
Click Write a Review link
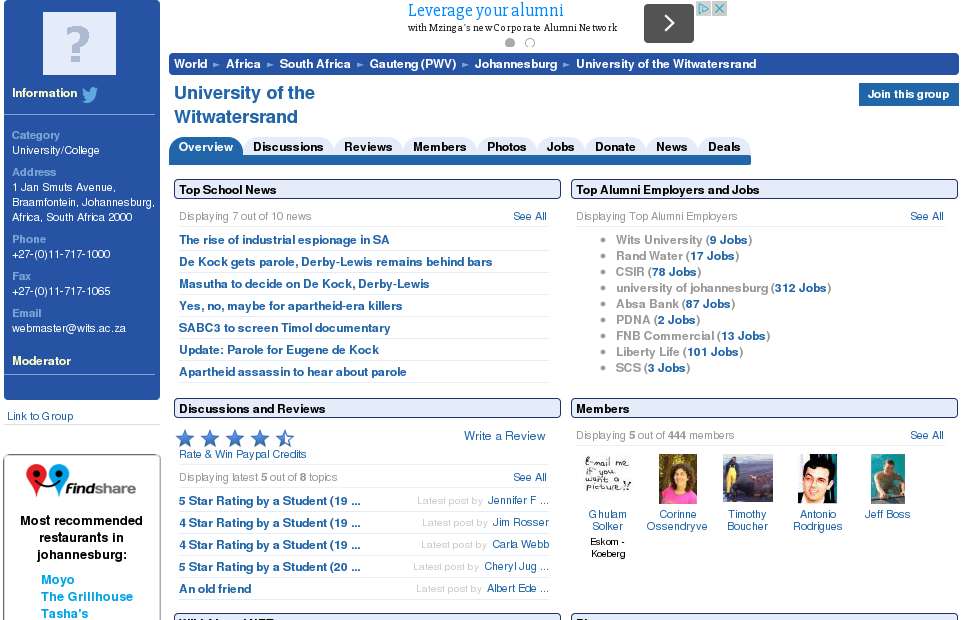[504, 436]
